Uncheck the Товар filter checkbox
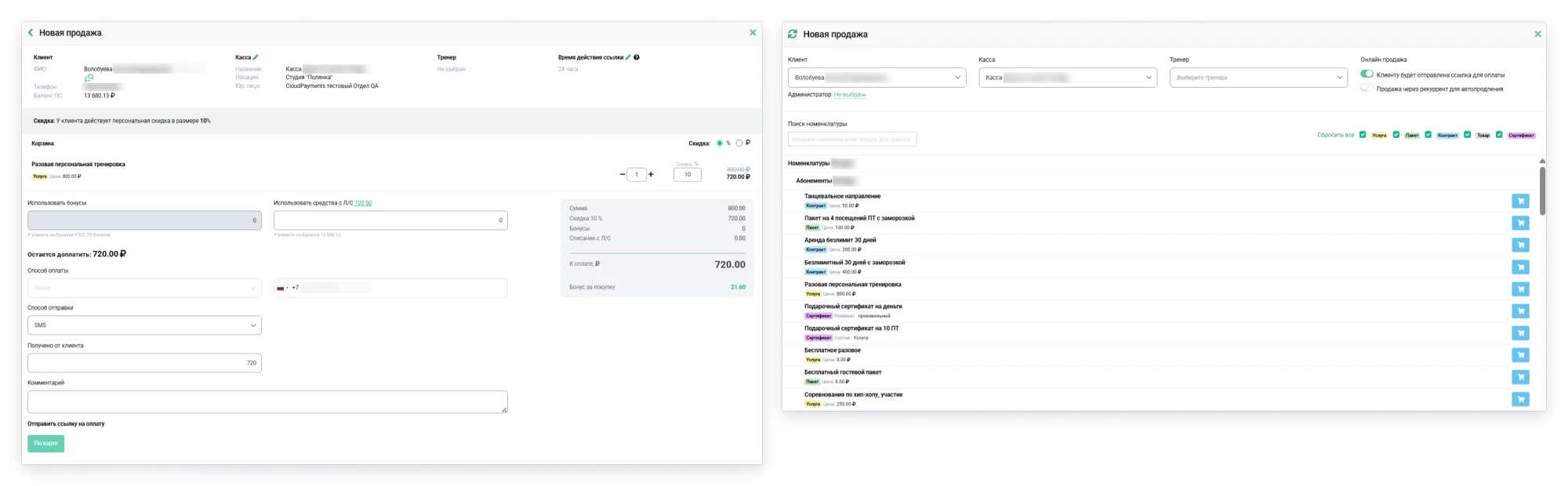1568x486 pixels. [x=1468, y=135]
